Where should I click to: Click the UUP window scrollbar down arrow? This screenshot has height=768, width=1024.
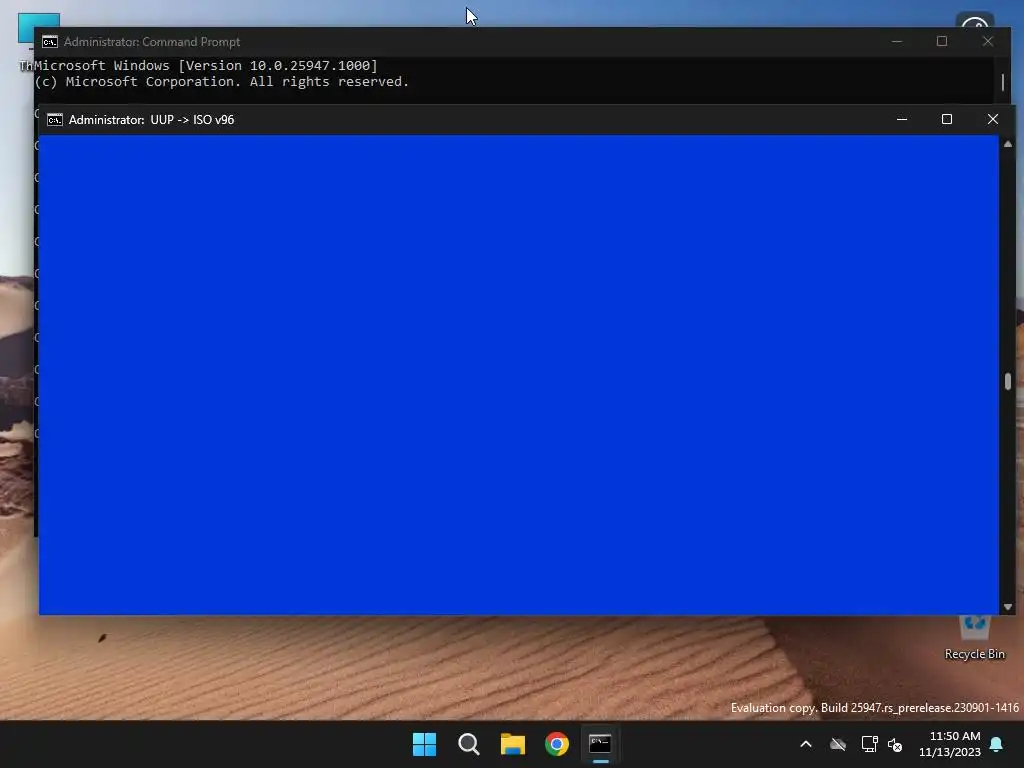coord(1008,607)
